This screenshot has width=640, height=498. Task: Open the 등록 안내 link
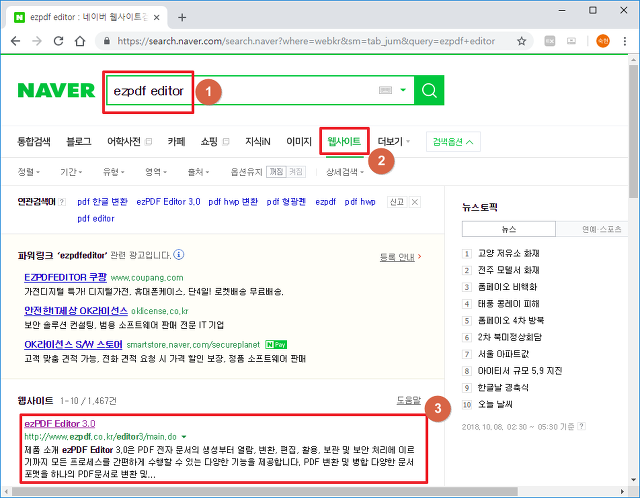400,257
